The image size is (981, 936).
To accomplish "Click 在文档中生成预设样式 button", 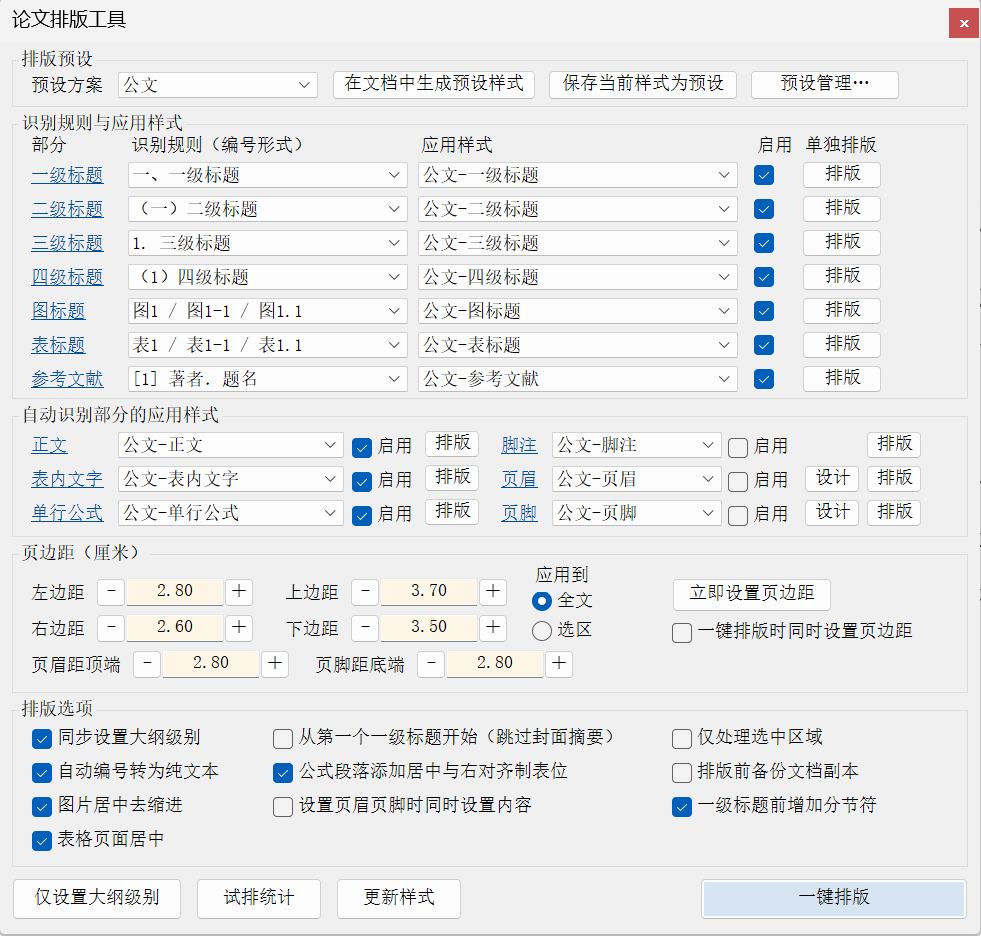I will click(x=434, y=84).
